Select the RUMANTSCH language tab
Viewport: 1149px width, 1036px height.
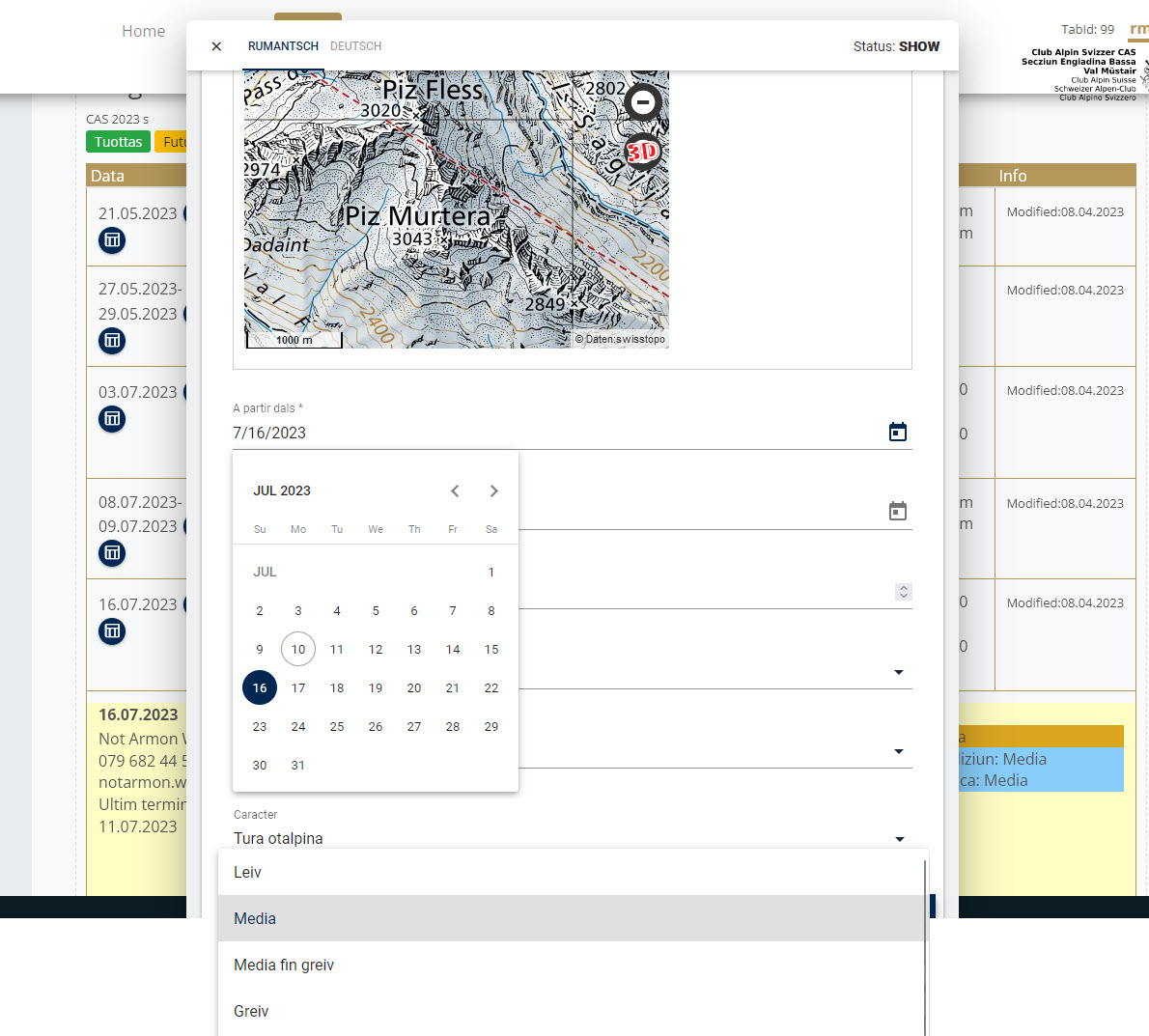click(x=283, y=46)
